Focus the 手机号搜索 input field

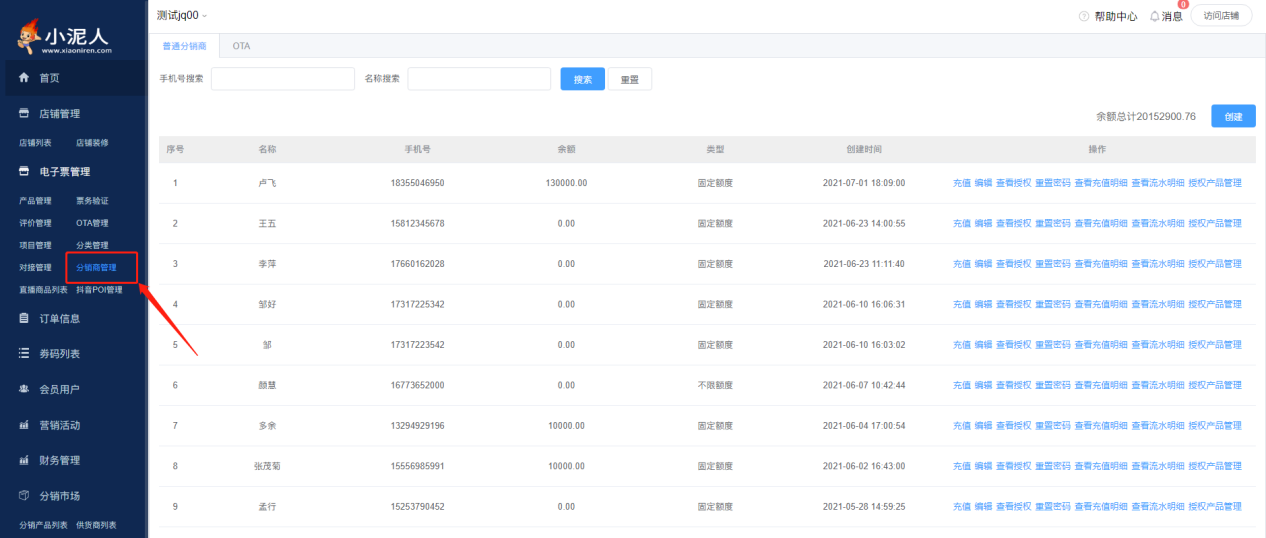point(283,79)
